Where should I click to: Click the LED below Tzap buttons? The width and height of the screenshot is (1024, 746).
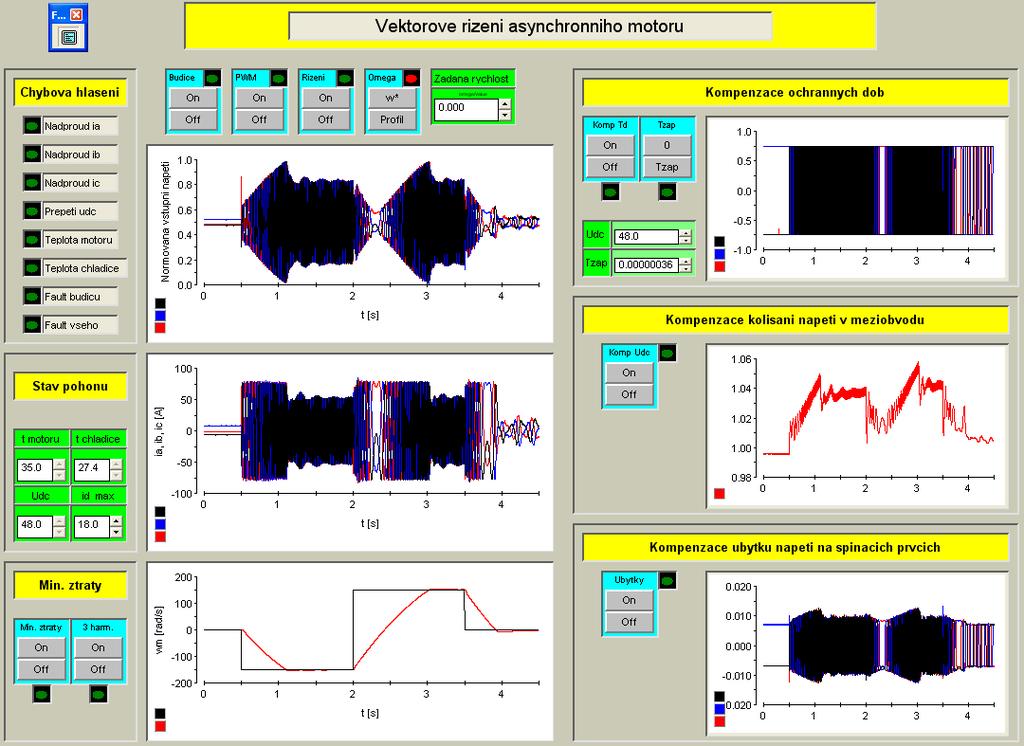point(667,192)
